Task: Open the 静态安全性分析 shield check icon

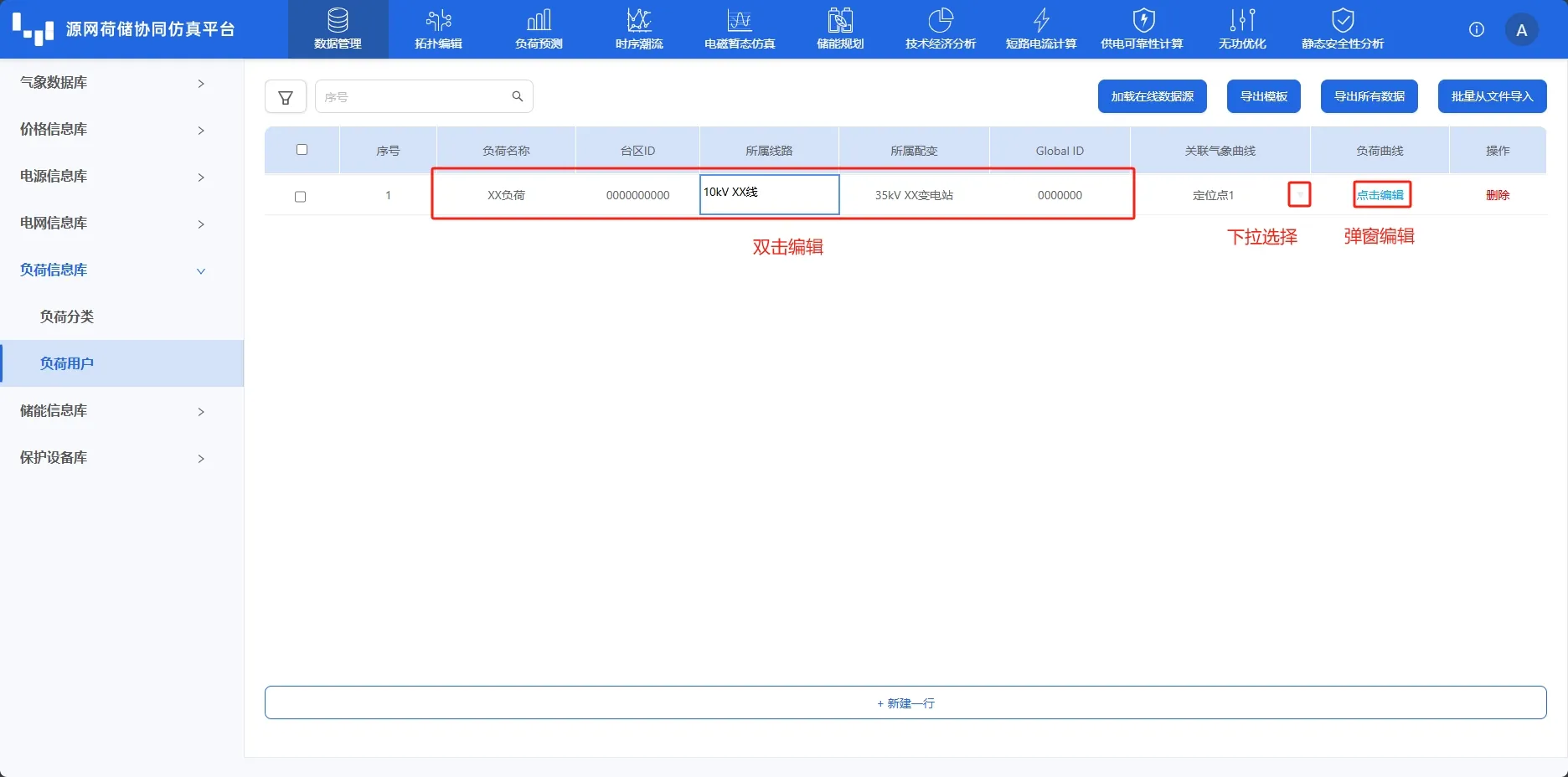Action: [x=1343, y=20]
